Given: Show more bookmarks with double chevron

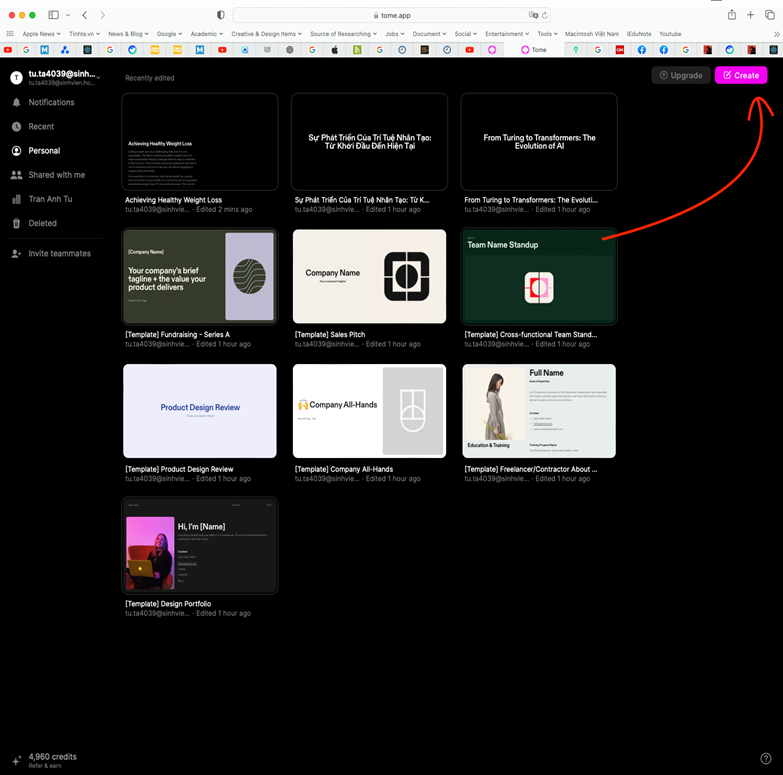Looking at the screenshot, I should (776, 34).
